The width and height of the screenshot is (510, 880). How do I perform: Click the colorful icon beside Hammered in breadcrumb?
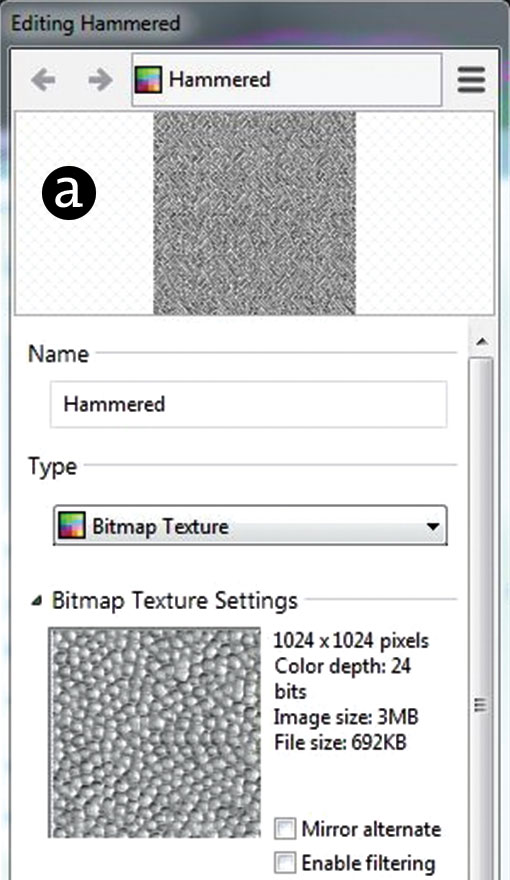[149, 79]
